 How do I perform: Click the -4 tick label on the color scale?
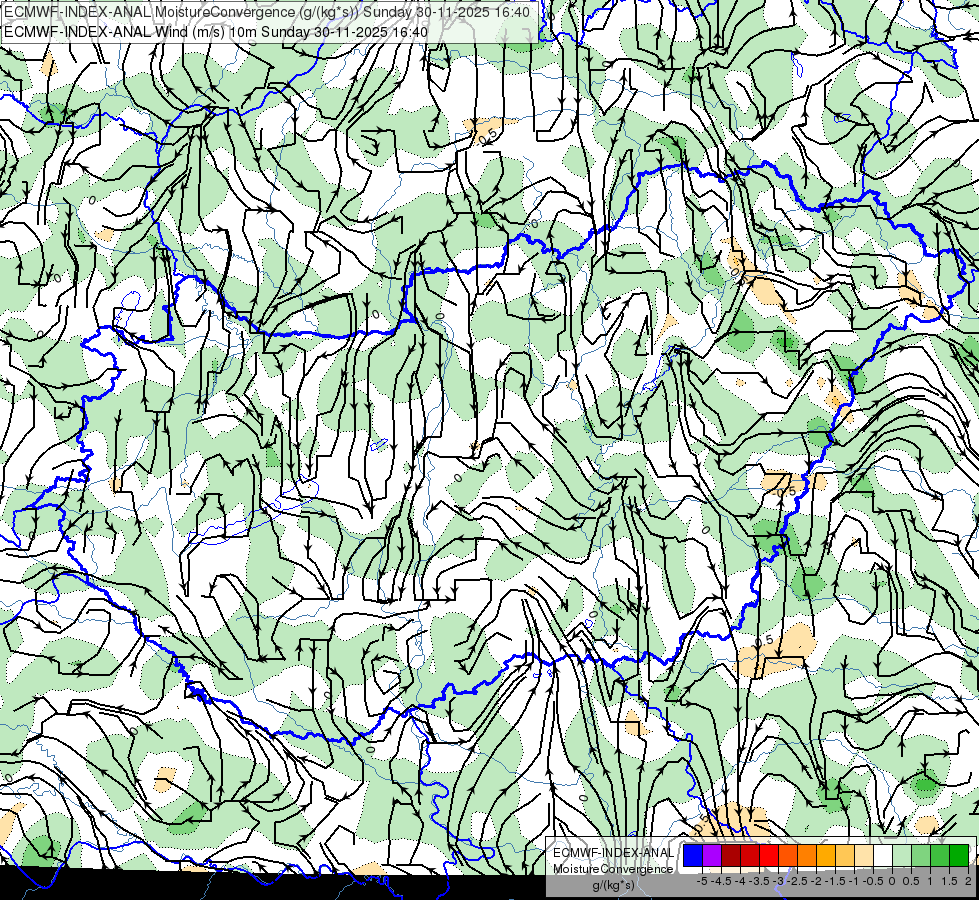click(x=740, y=881)
